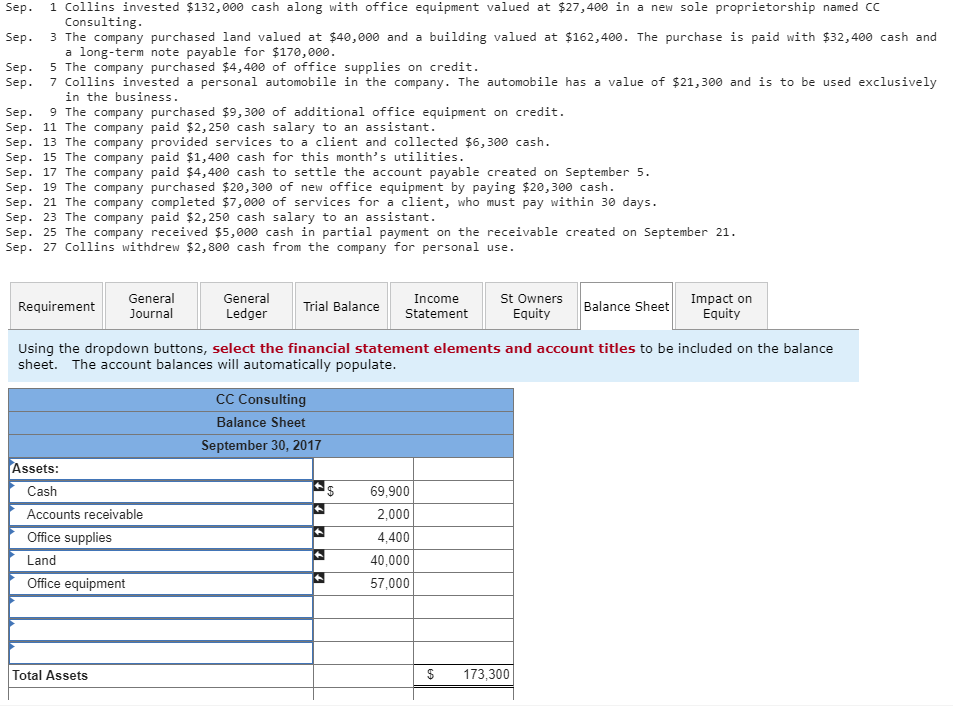
Task: Open the Land account dropdown
Action: [11, 560]
